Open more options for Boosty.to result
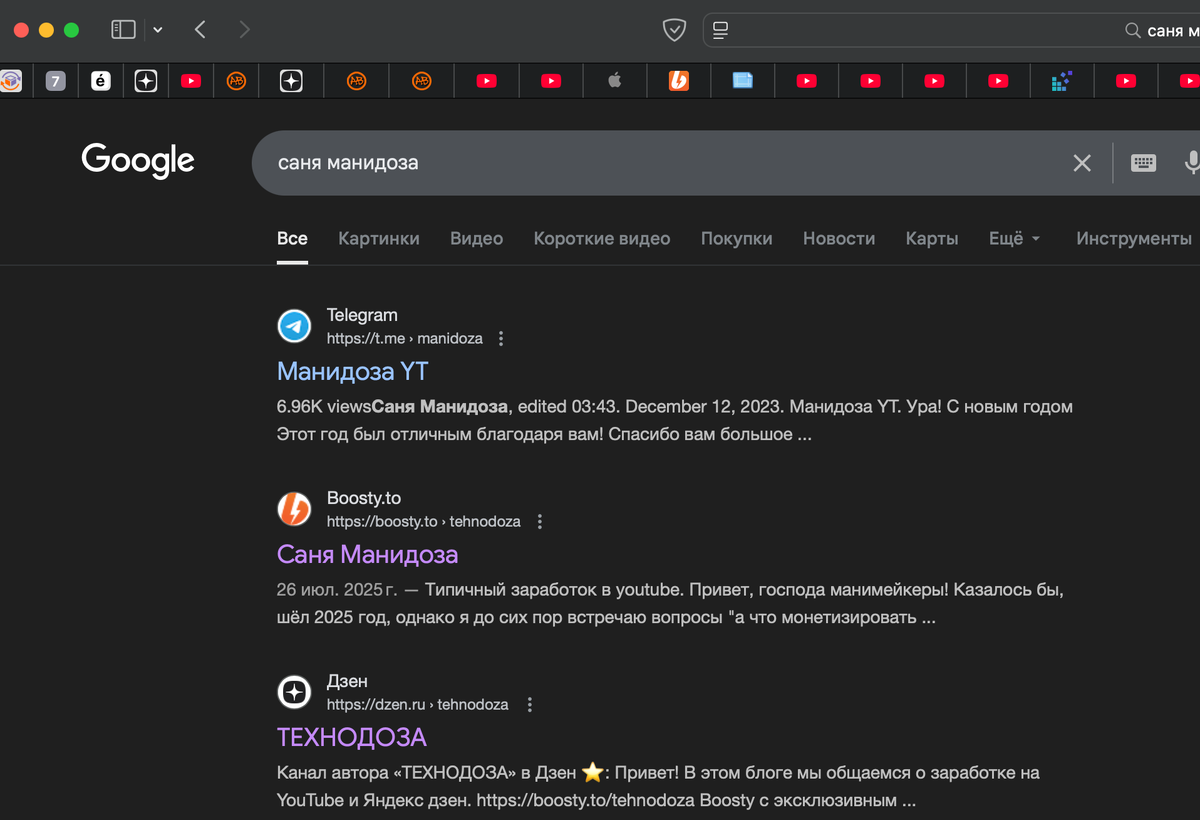 pyautogui.click(x=540, y=521)
